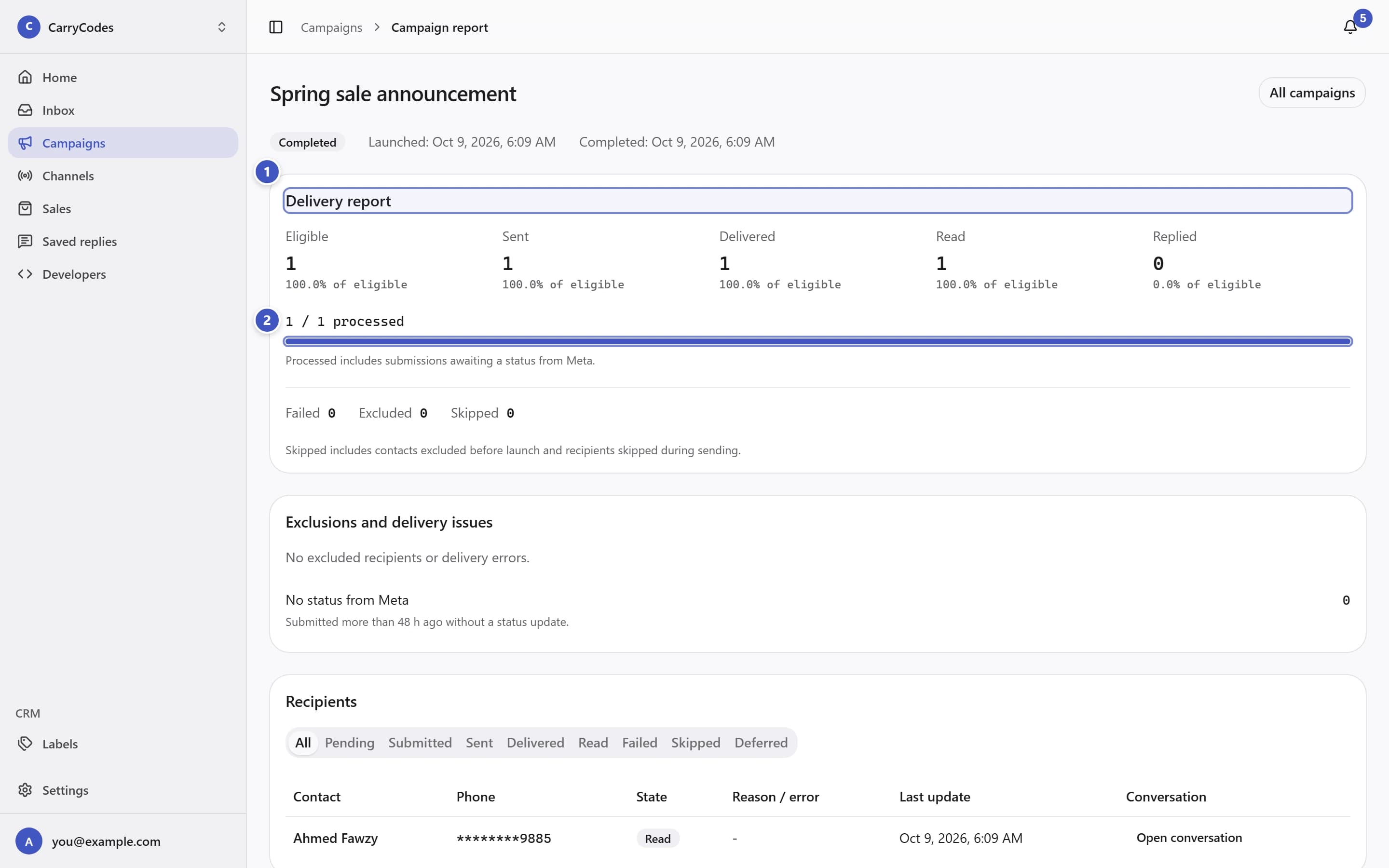Open notifications bell icon
Viewport: 1389px width, 868px height.
click(1350, 27)
